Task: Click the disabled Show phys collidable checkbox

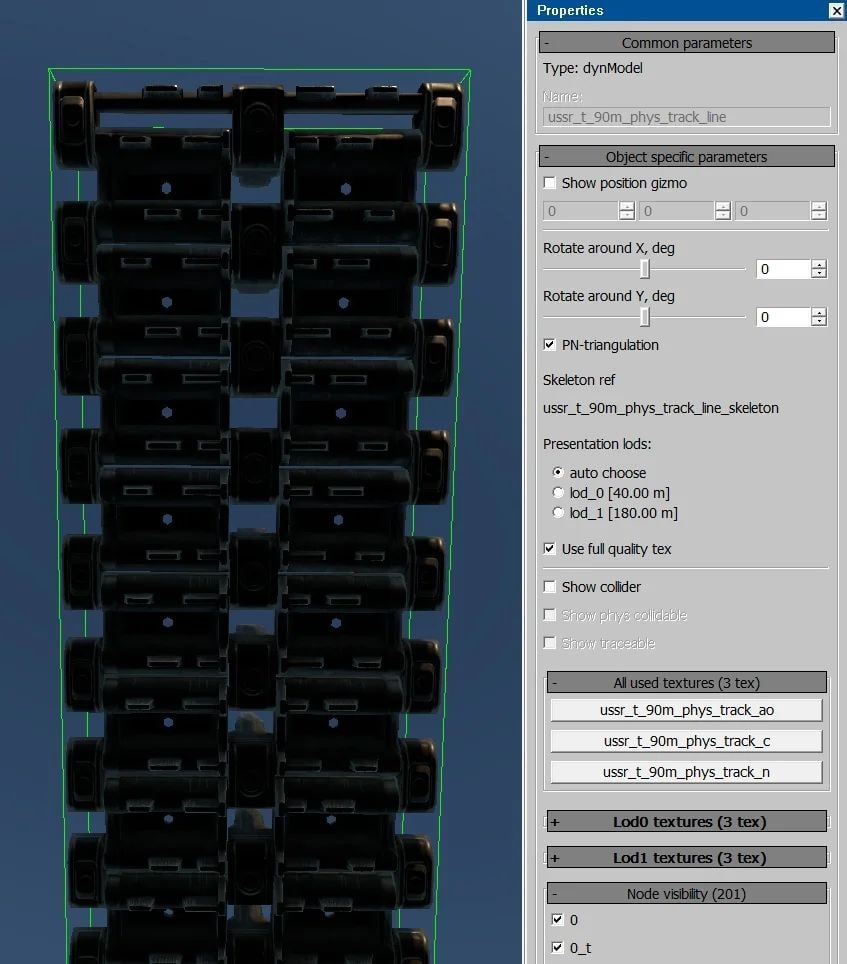Action: pyautogui.click(x=550, y=615)
